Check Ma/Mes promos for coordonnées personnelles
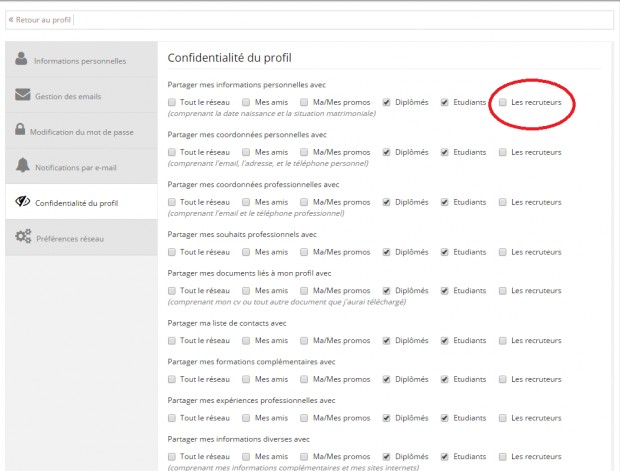The width and height of the screenshot is (620, 471). 304,152
